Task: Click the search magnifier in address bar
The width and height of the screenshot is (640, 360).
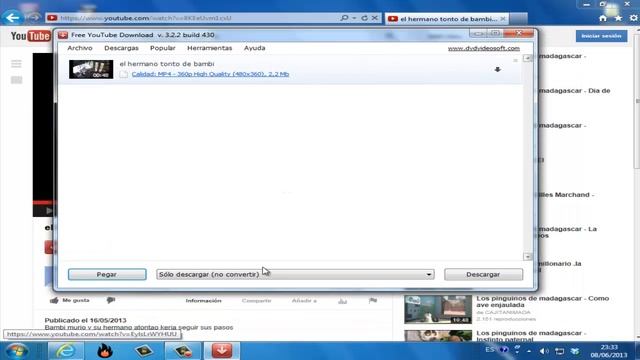Action: [x=344, y=18]
